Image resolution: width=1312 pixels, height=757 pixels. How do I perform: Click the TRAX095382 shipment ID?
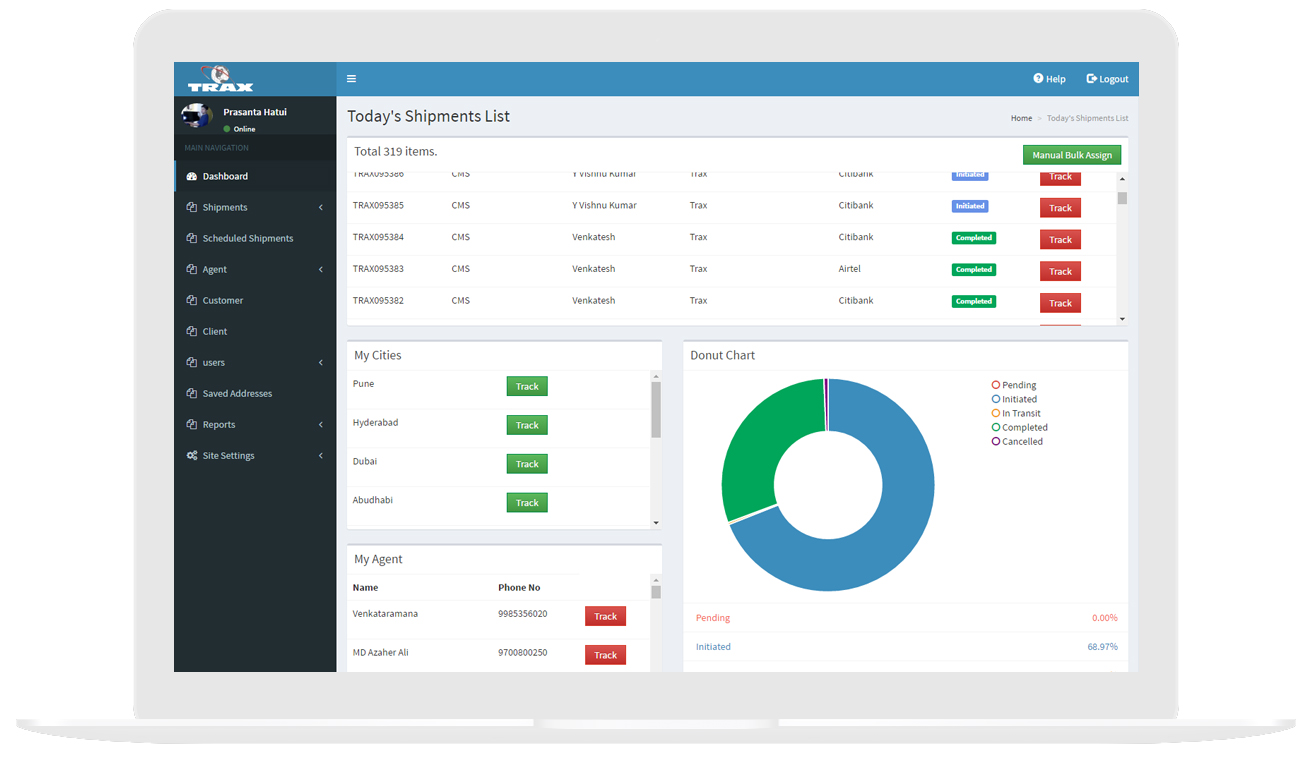[379, 301]
